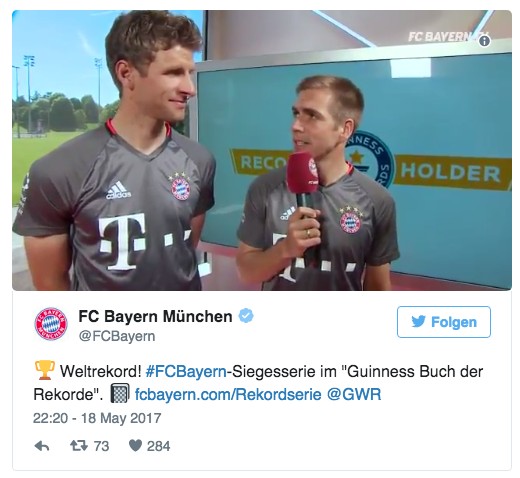Like the tweet with heart icon
The image size is (520, 478).
(x=135, y=446)
